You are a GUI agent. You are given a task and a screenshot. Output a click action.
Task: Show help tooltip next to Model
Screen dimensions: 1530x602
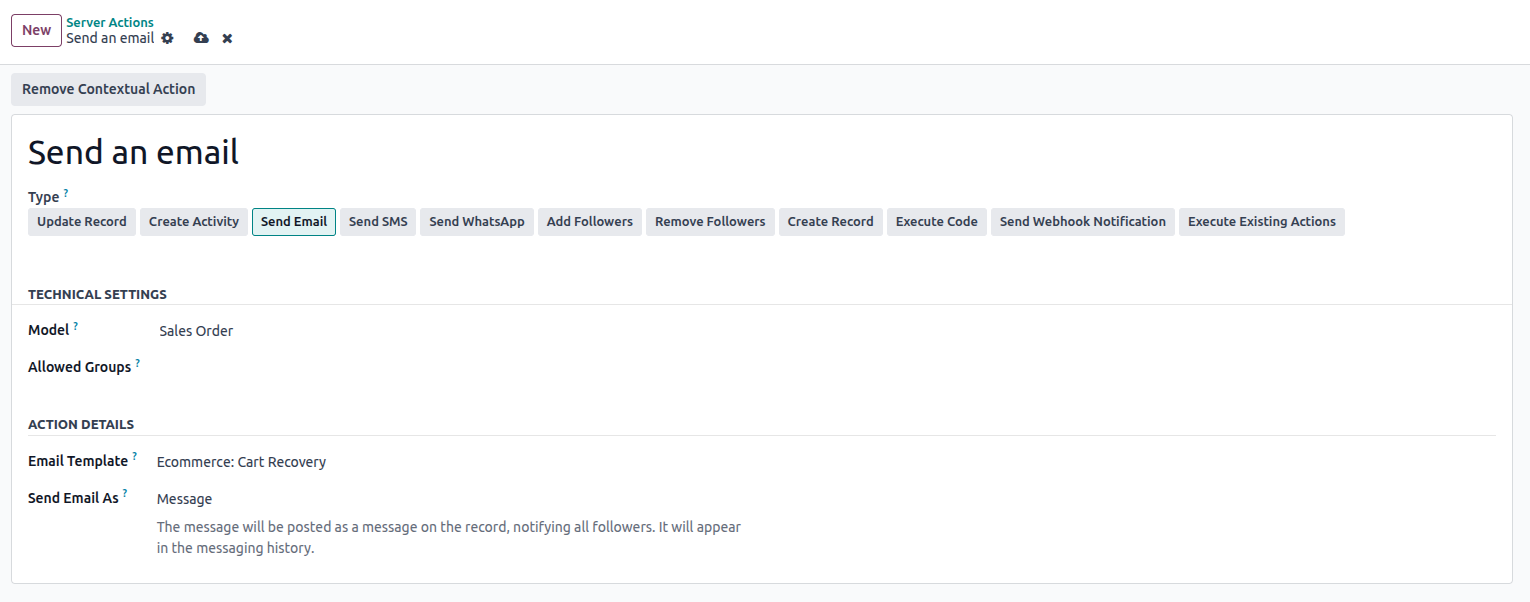(x=75, y=326)
